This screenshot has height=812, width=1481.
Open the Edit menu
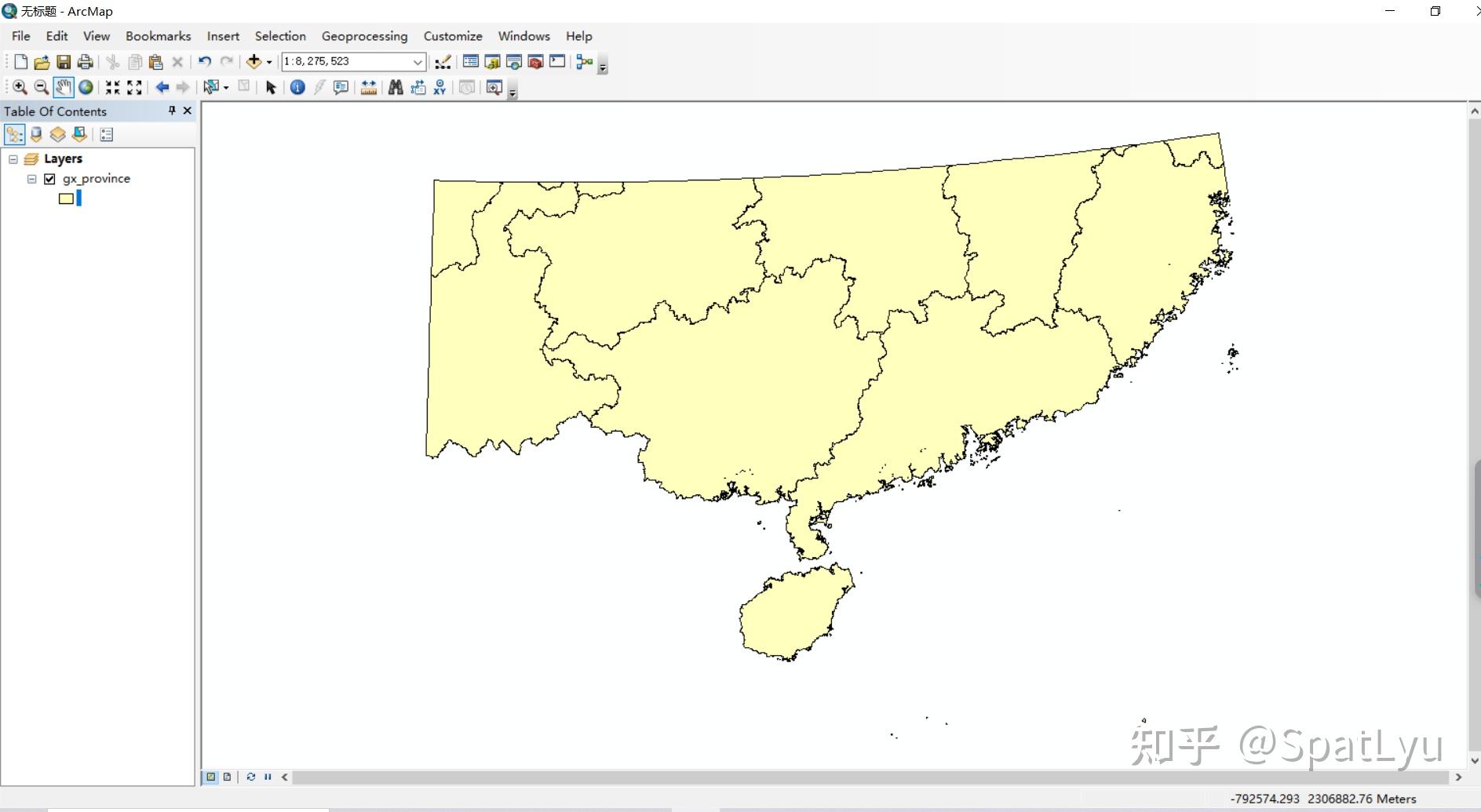pyautogui.click(x=57, y=36)
